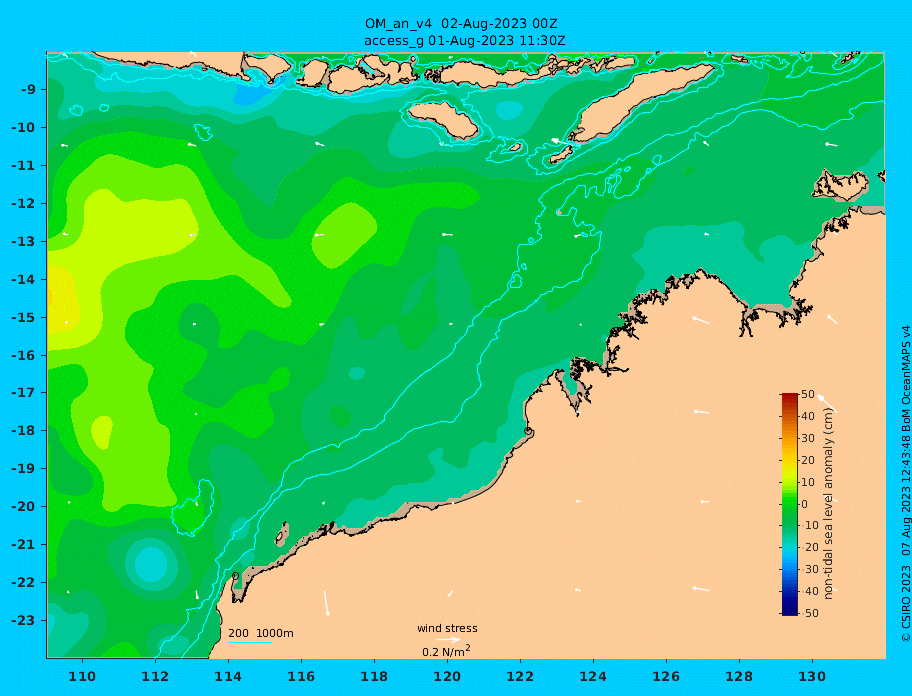Viewport: 912px width, 696px height.
Task: Click the colorbar tick label -50 at bottom
Action: [808, 613]
